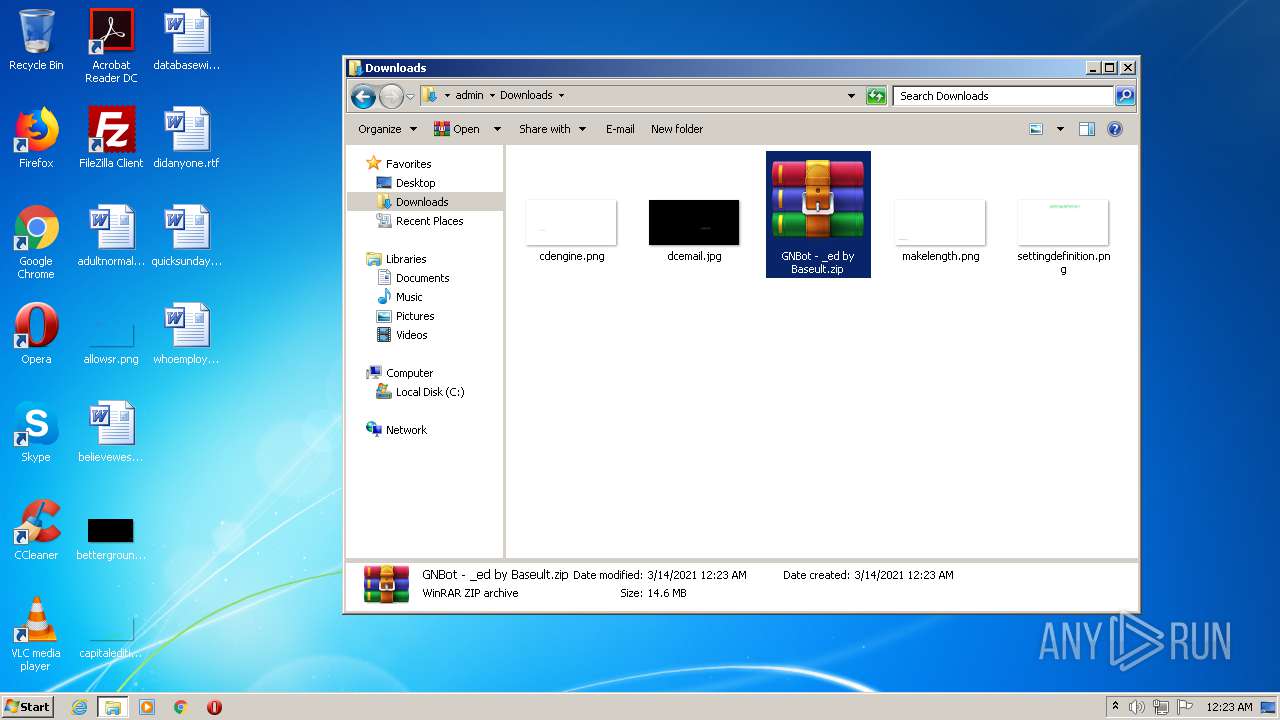Viewport: 1280px width, 720px height.
Task: Select capitaledit... file on desktop
Action: click(x=111, y=634)
